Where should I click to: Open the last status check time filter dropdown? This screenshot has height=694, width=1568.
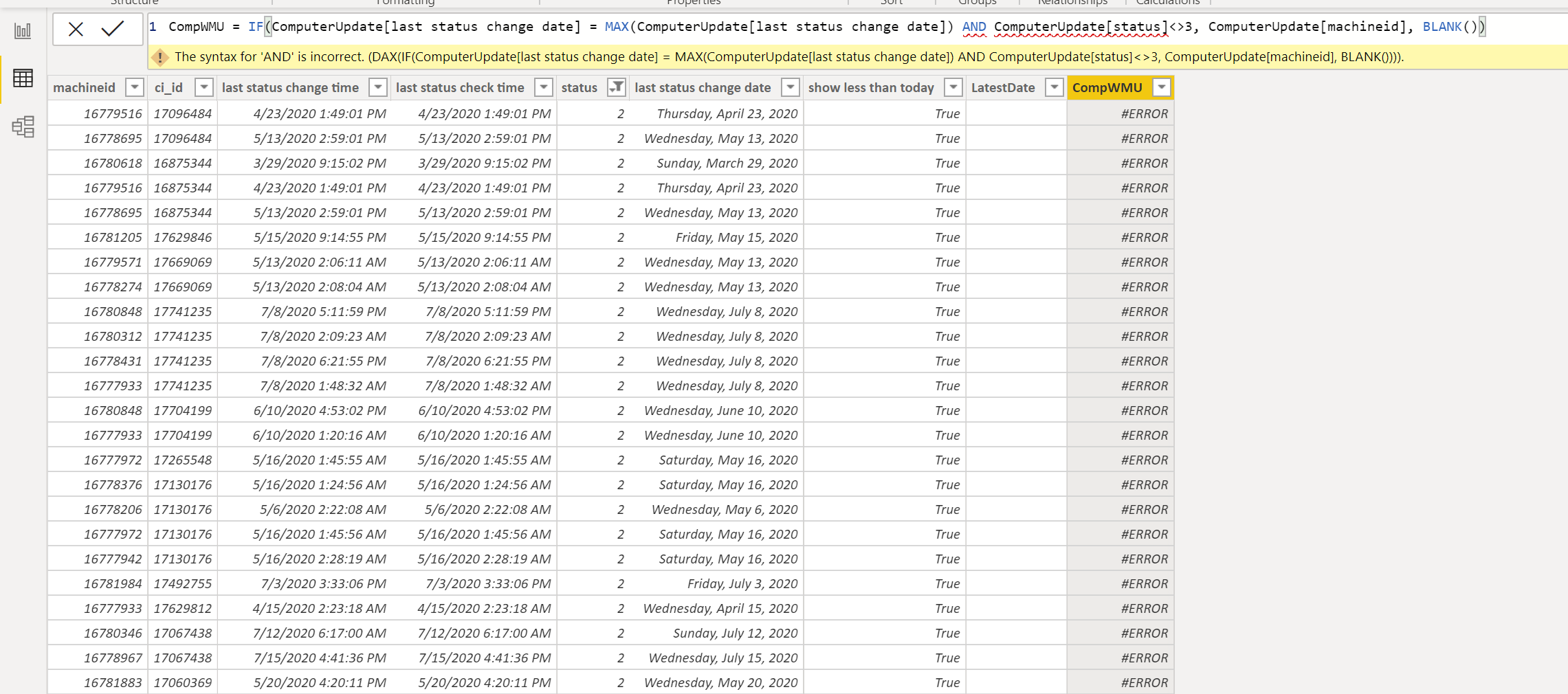[x=544, y=87]
